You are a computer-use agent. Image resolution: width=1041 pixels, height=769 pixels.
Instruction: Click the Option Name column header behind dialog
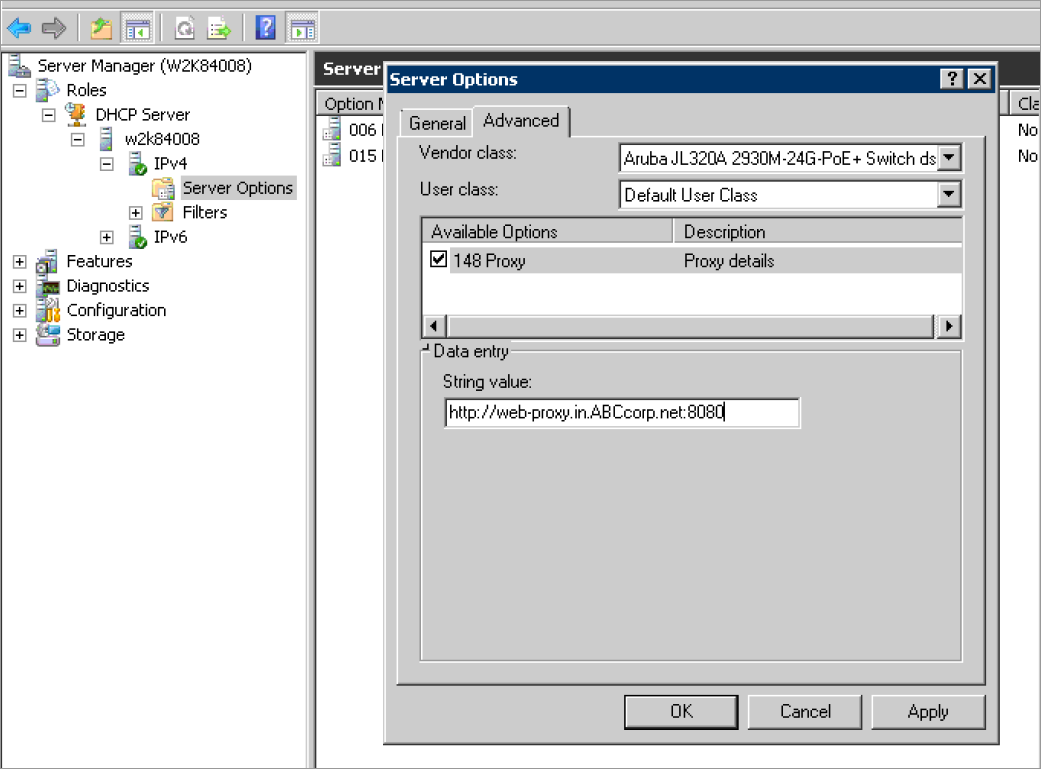pyautogui.click(x=351, y=104)
